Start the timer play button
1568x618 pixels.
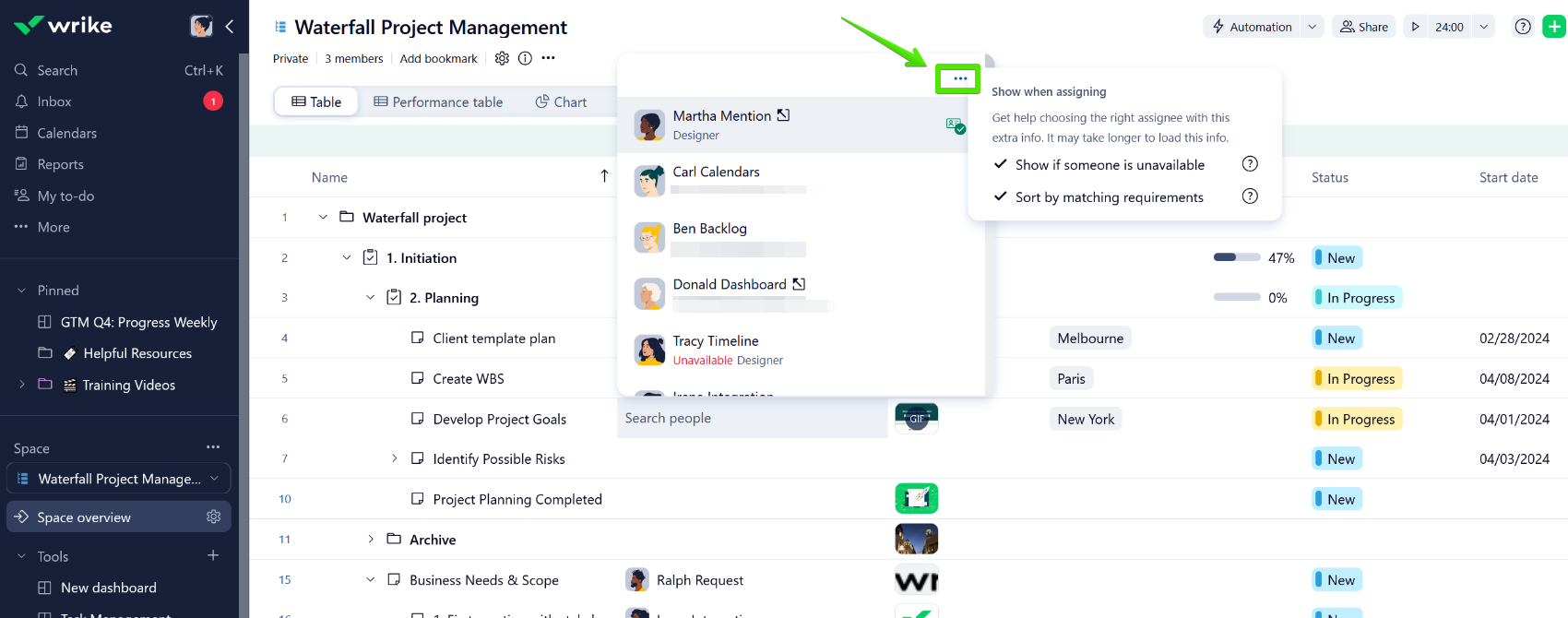click(1416, 27)
